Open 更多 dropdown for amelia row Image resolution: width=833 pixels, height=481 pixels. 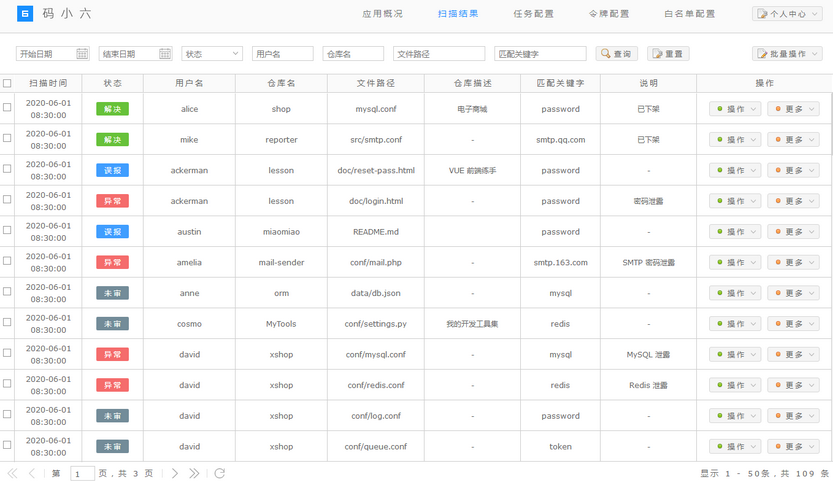[794, 263]
